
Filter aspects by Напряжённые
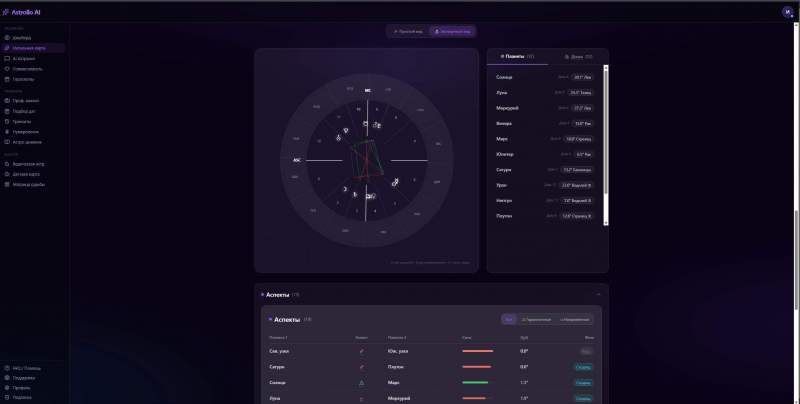(x=574, y=320)
